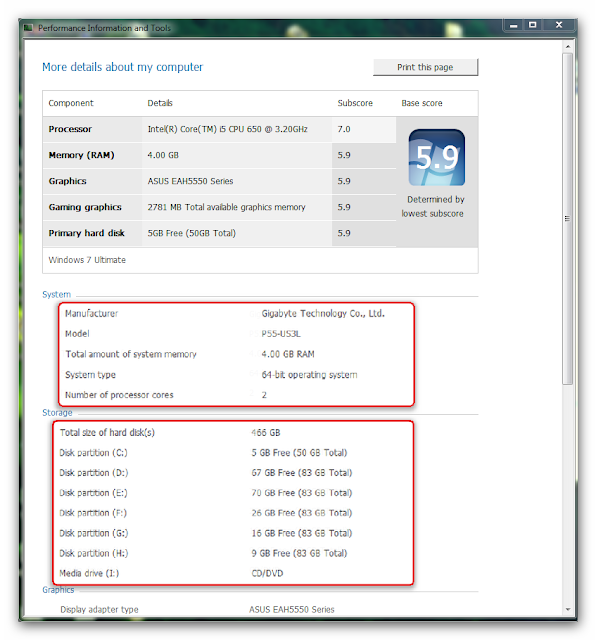This screenshot has width=596, height=640.
Task: Click 'Display adapter type' label
Action: tap(99, 609)
